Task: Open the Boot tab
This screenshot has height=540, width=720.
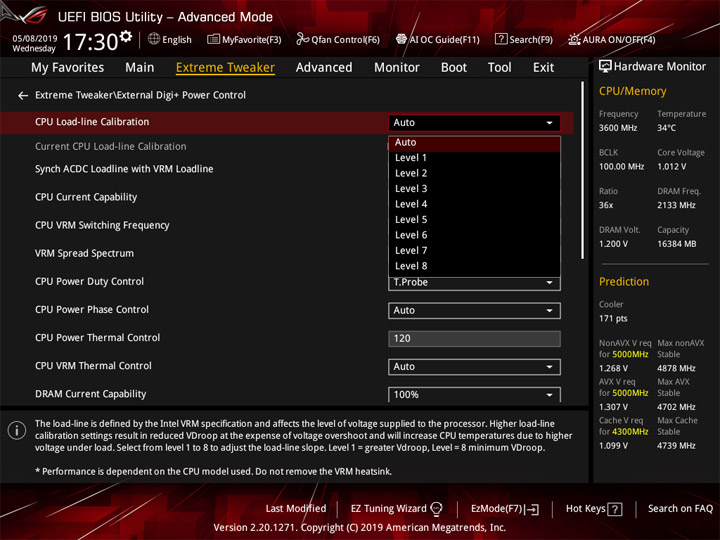Action: (454, 68)
